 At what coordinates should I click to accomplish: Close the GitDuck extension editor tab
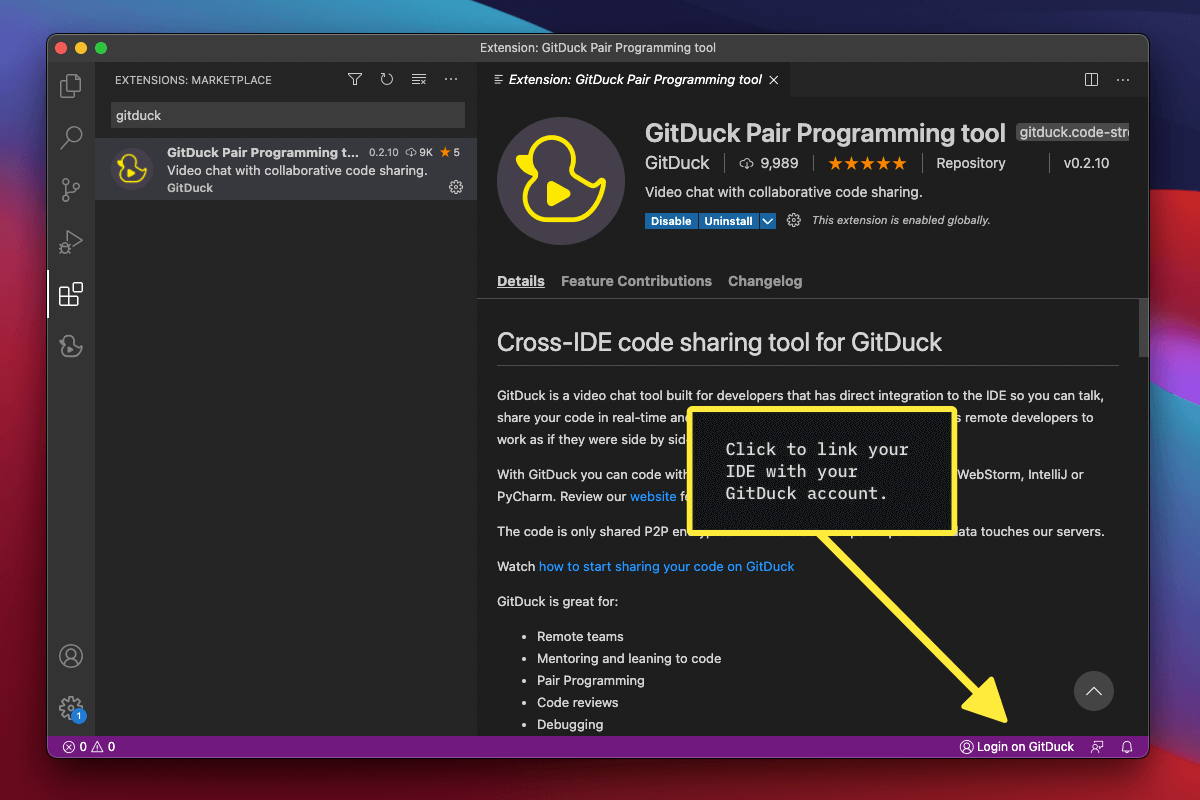click(775, 80)
